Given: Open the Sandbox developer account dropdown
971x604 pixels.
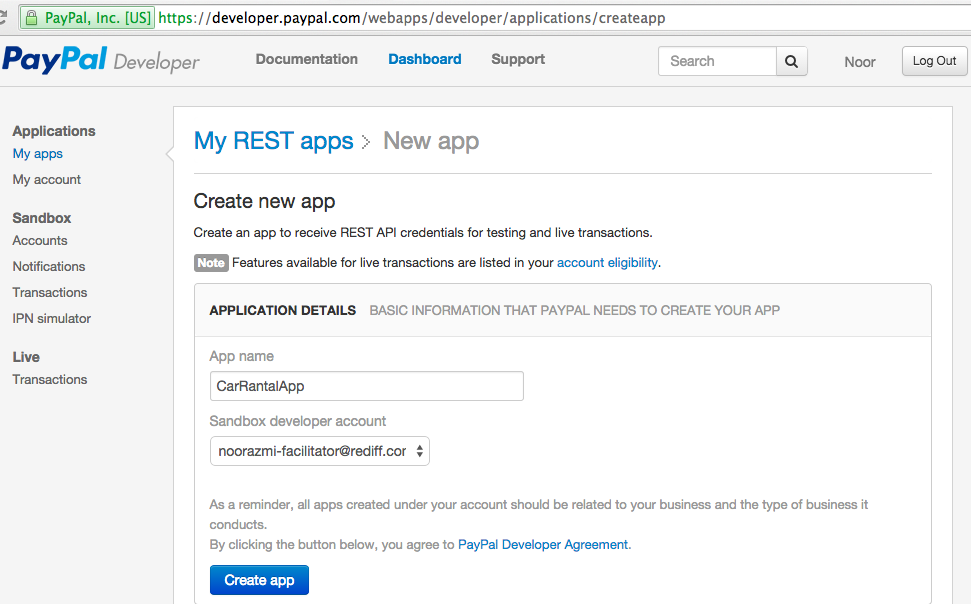Looking at the screenshot, I should point(320,451).
